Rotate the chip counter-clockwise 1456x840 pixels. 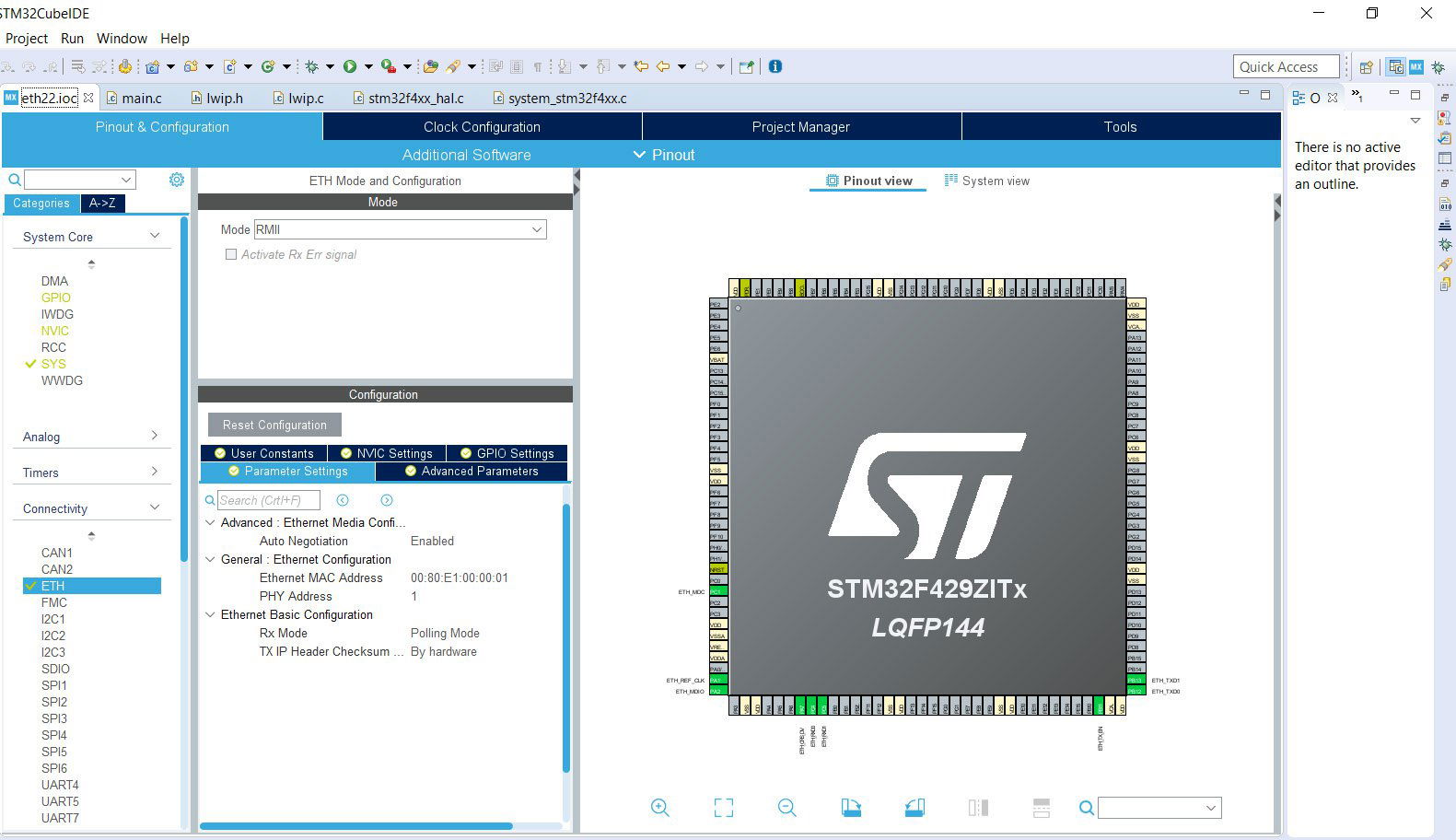(914, 808)
